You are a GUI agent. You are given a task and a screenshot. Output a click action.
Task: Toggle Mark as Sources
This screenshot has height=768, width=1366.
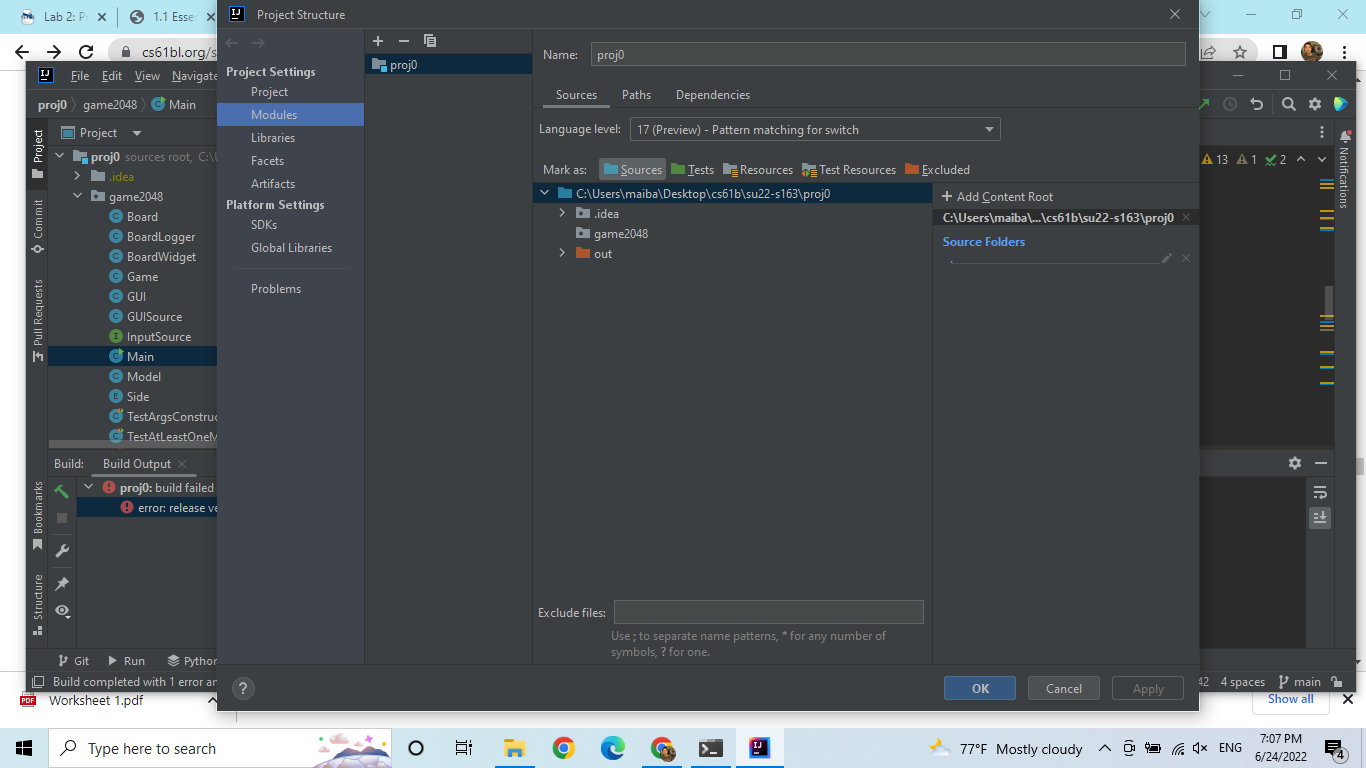[632, 170]
